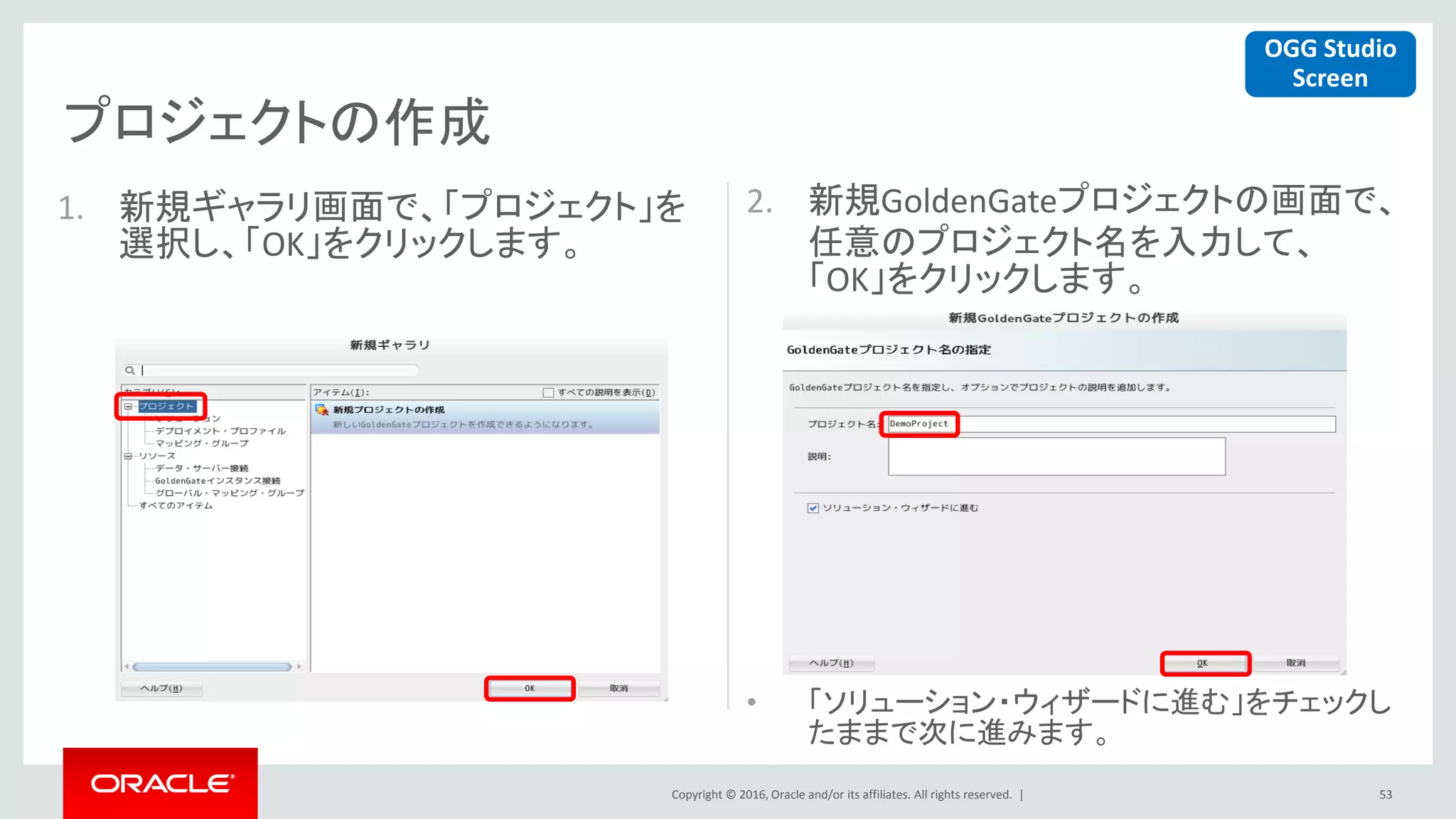Click the category pane horizontal scrollbar thumb
1456x819 pixels.
212,667
